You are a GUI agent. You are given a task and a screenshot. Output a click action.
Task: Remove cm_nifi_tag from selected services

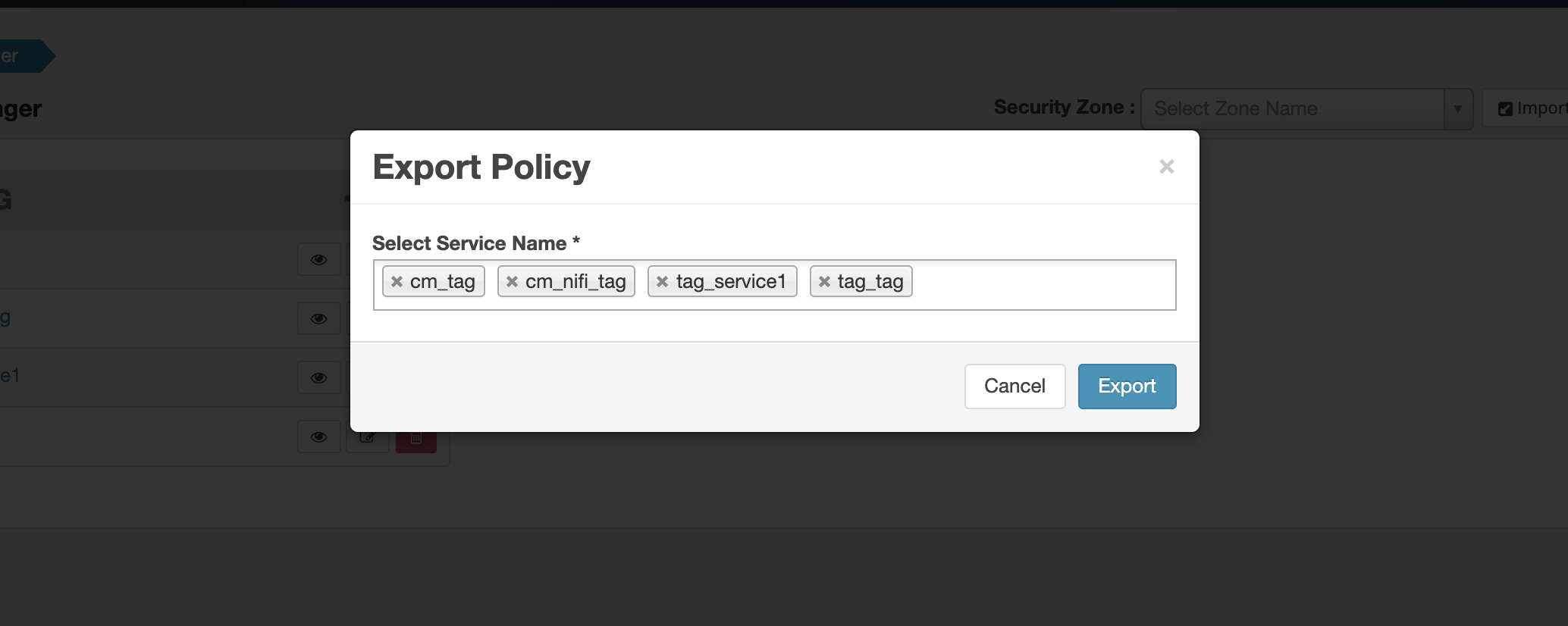[x=512, y=282]
